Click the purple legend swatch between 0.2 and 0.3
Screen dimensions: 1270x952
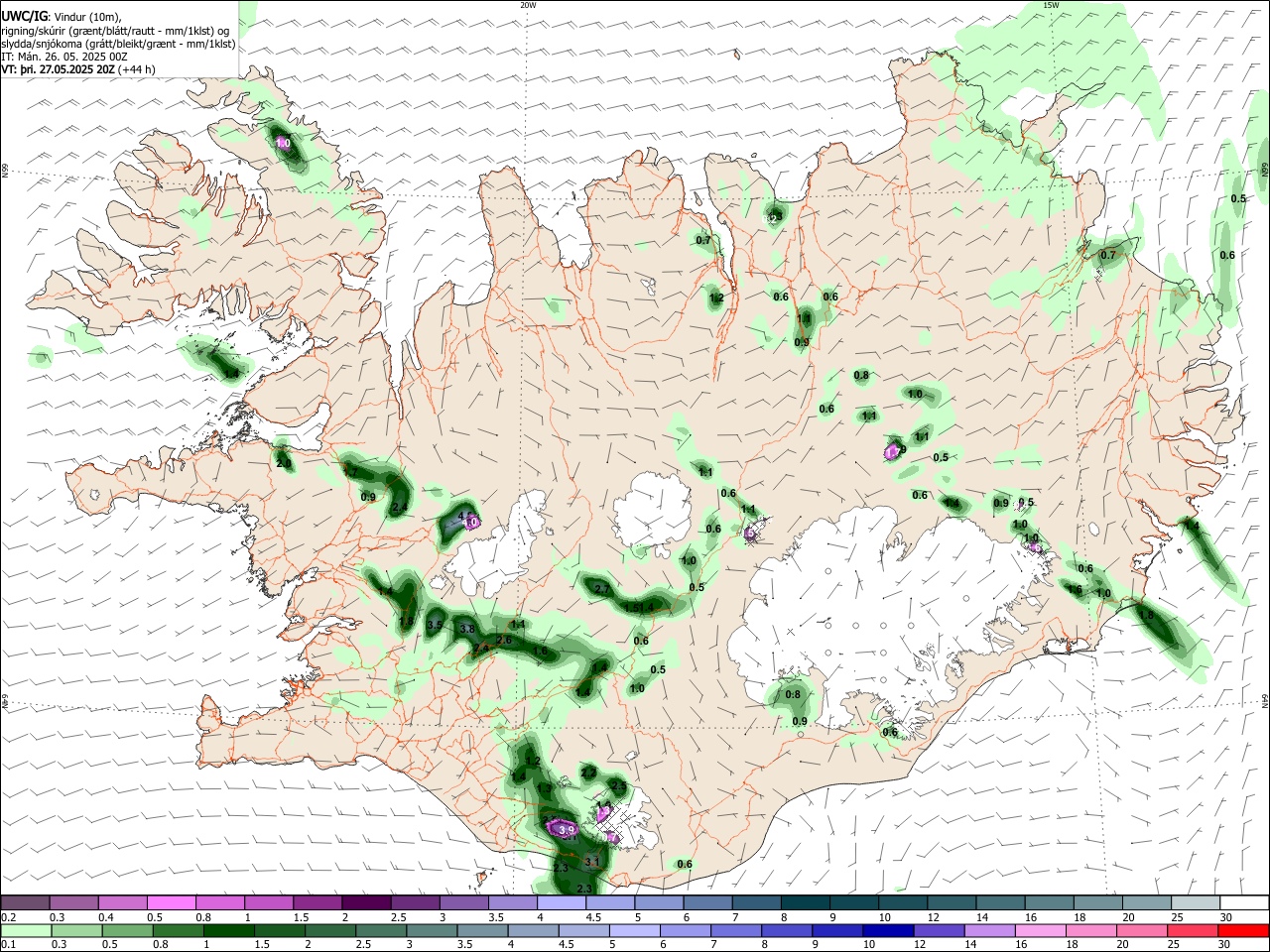click(x=25, y=902)
